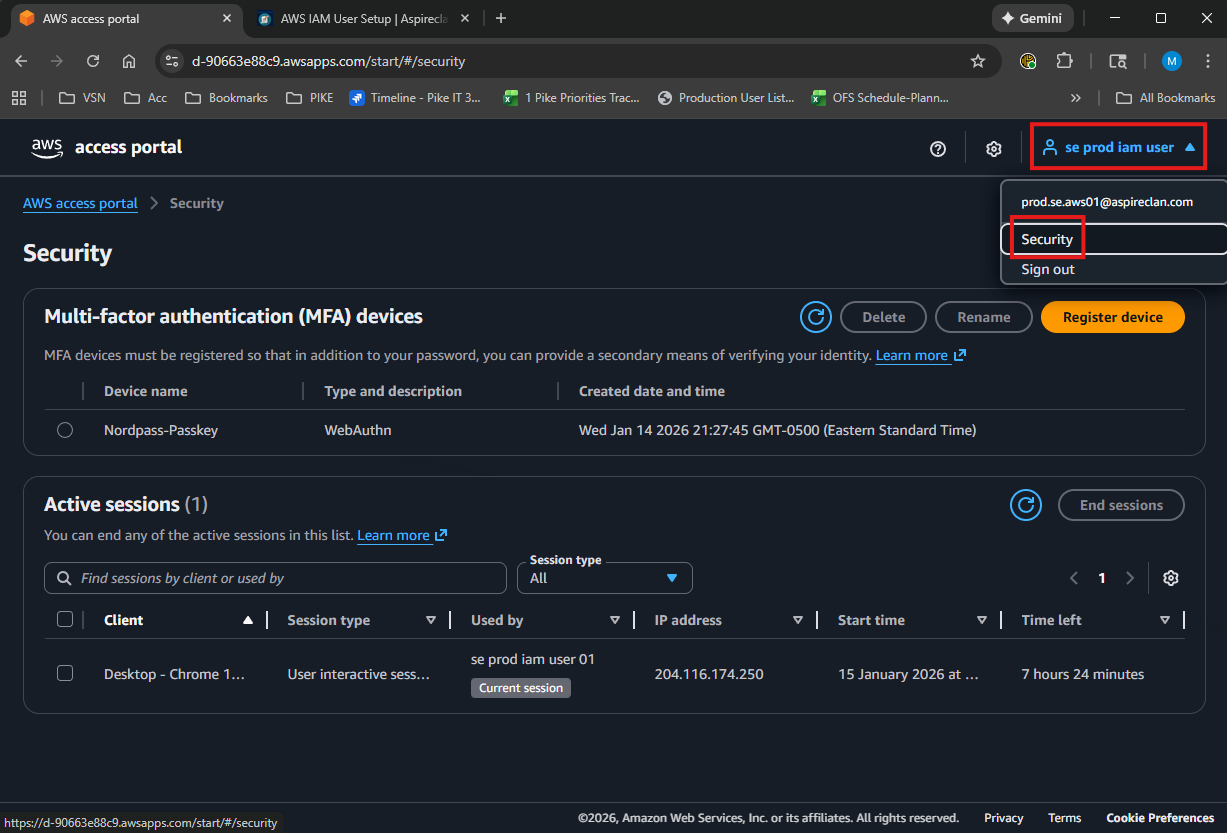1227x833 pixels.
Task: Open Learn more link for MFA devices
Action: [921, 355]
